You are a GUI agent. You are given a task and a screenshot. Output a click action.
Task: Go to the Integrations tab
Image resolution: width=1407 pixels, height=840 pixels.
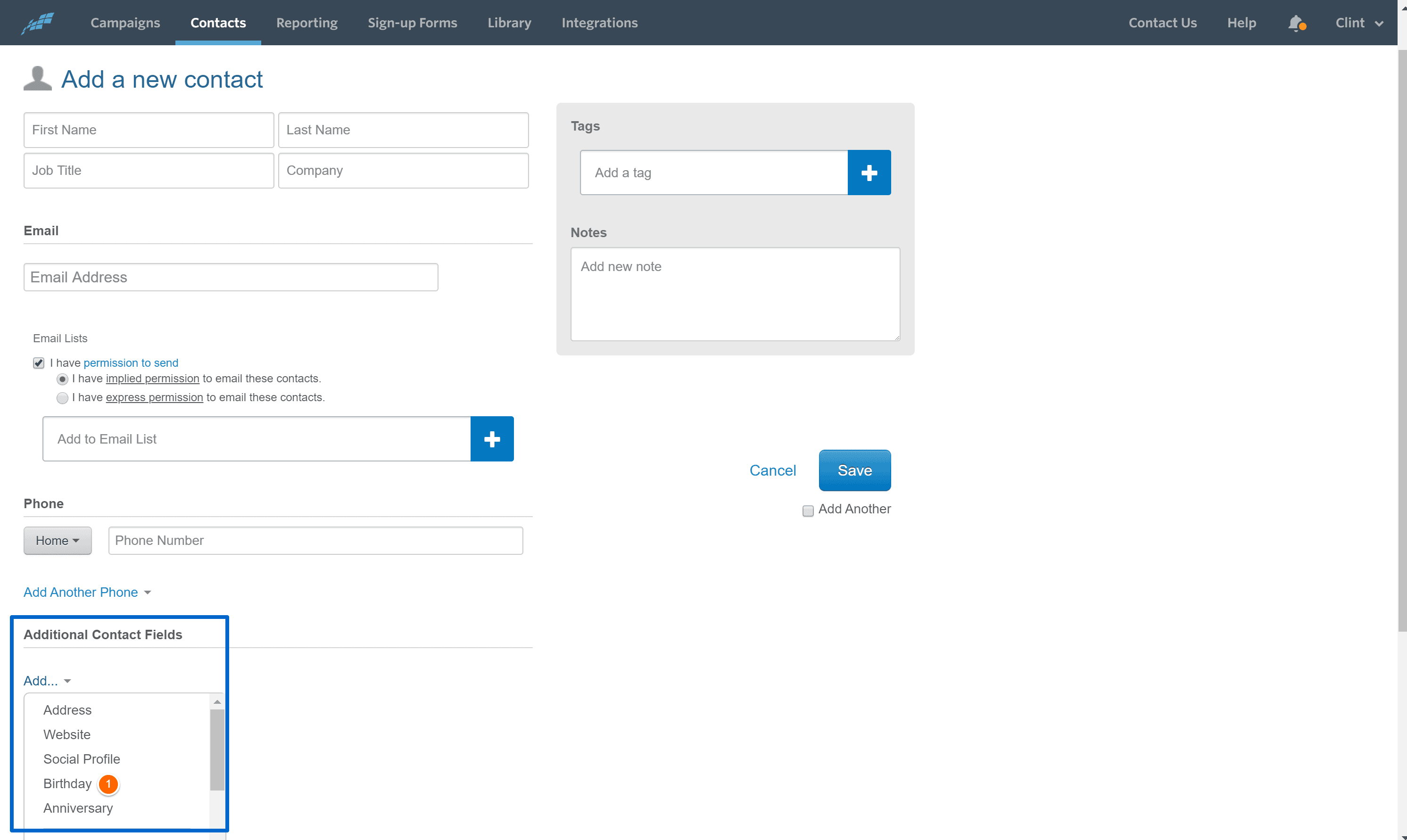pyautogui.click(x=600, y=23)
